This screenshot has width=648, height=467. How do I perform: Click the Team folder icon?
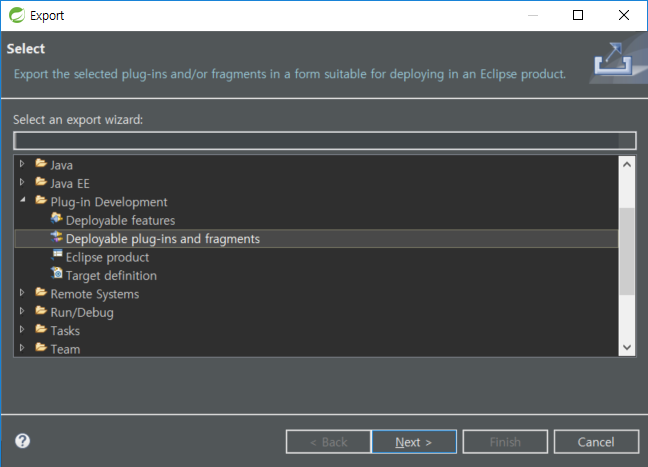click(x=41, y=347)
